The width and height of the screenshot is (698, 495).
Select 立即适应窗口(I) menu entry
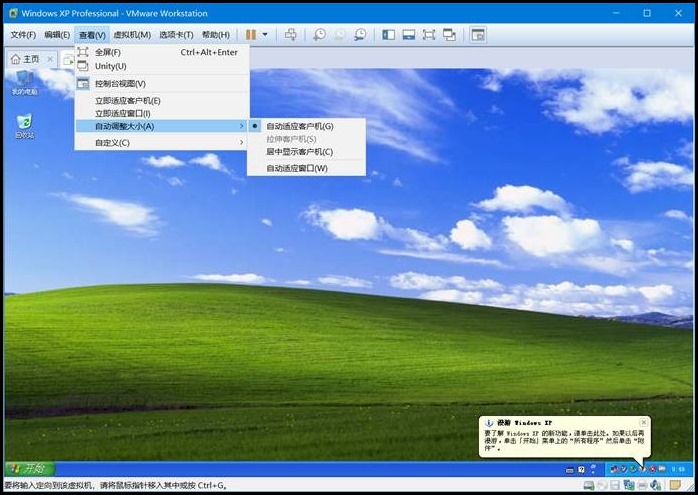[x=162, y=114]
